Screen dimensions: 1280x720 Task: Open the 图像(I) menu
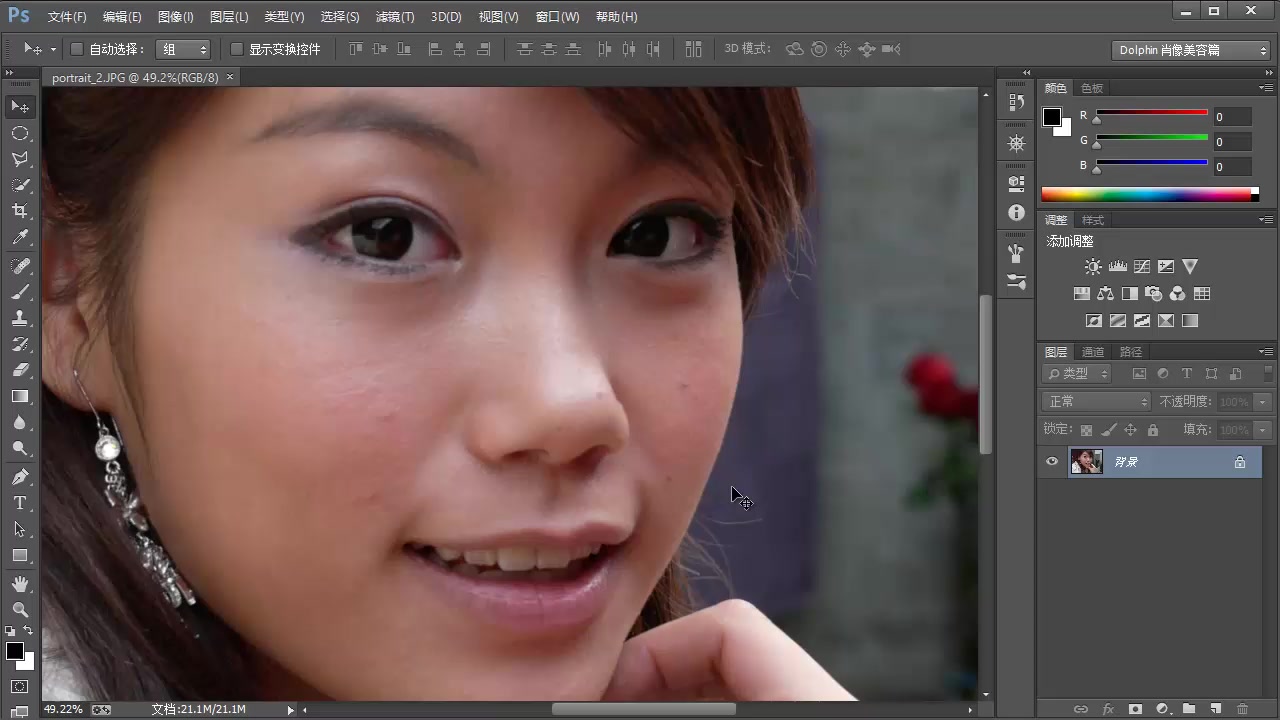tap(176, 17)
